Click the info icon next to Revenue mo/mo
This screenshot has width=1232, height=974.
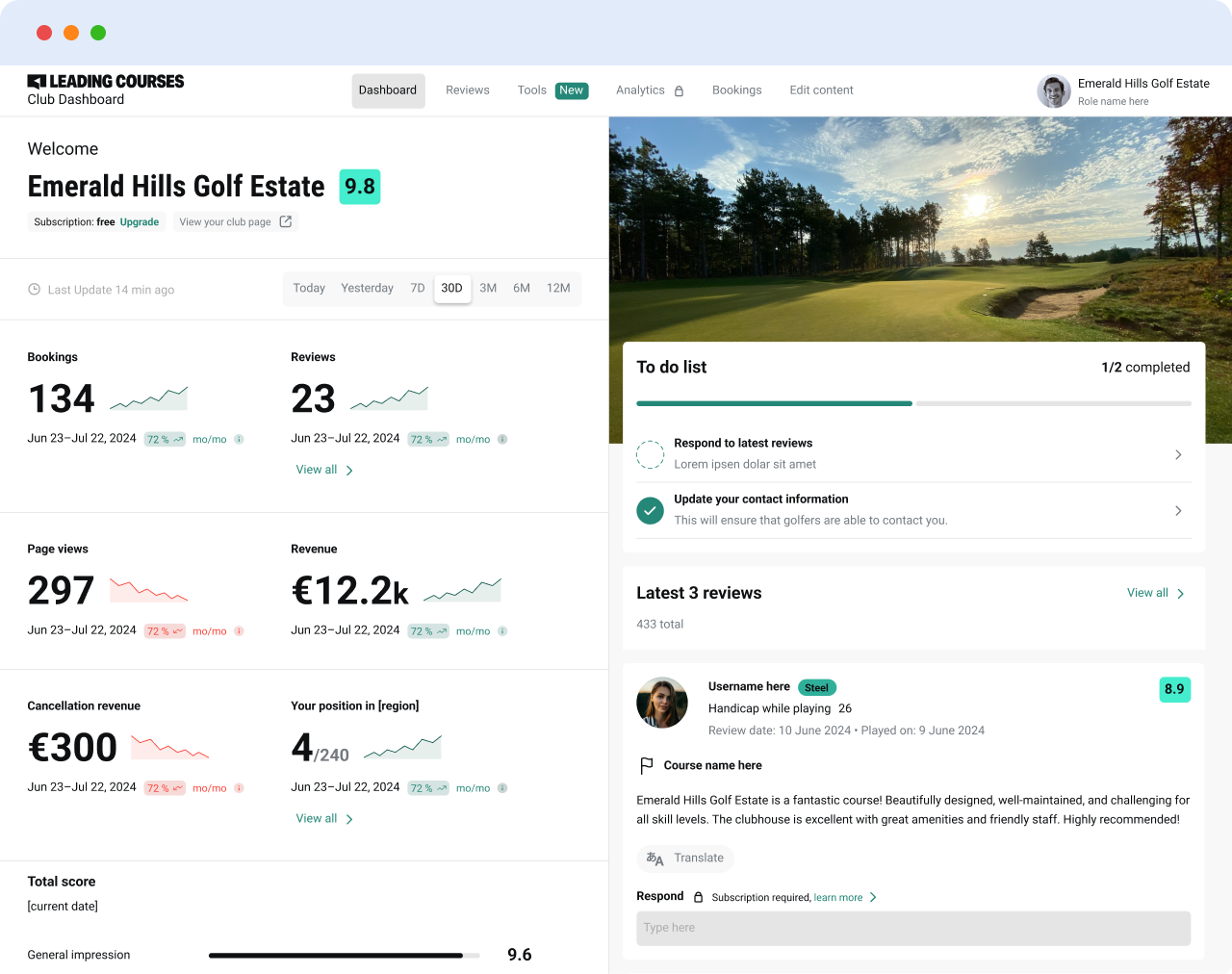[x=502, y=631]
